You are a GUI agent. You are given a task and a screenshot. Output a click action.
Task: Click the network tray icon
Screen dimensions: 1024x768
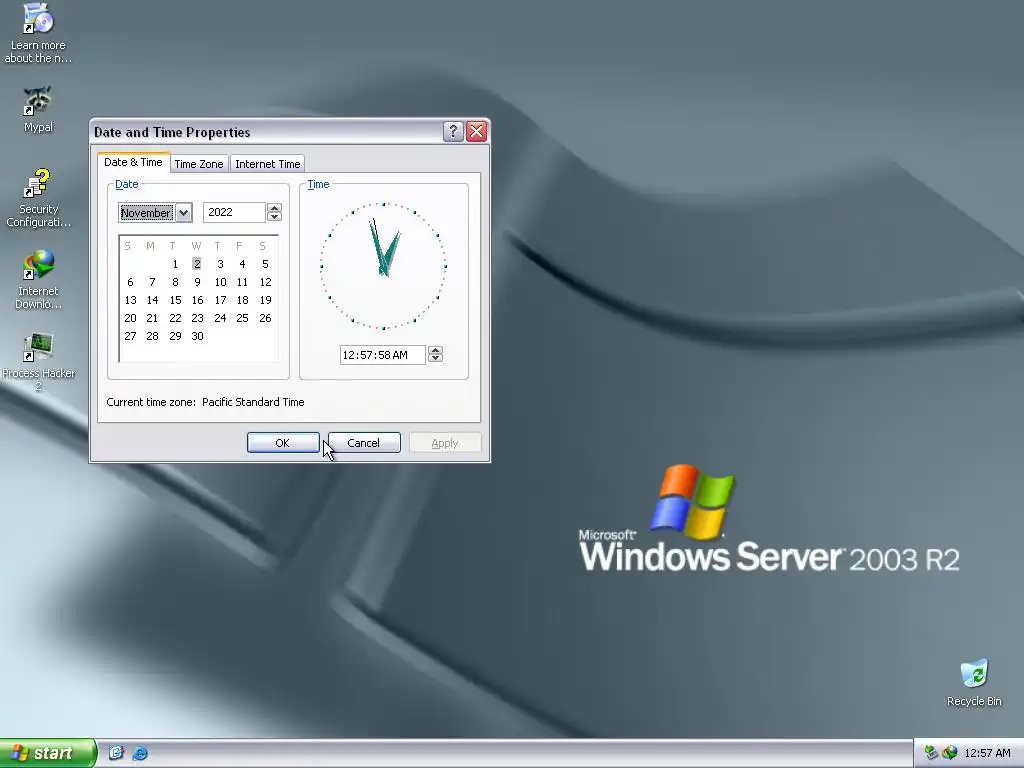pyautogui.click(x=931, y=753)
